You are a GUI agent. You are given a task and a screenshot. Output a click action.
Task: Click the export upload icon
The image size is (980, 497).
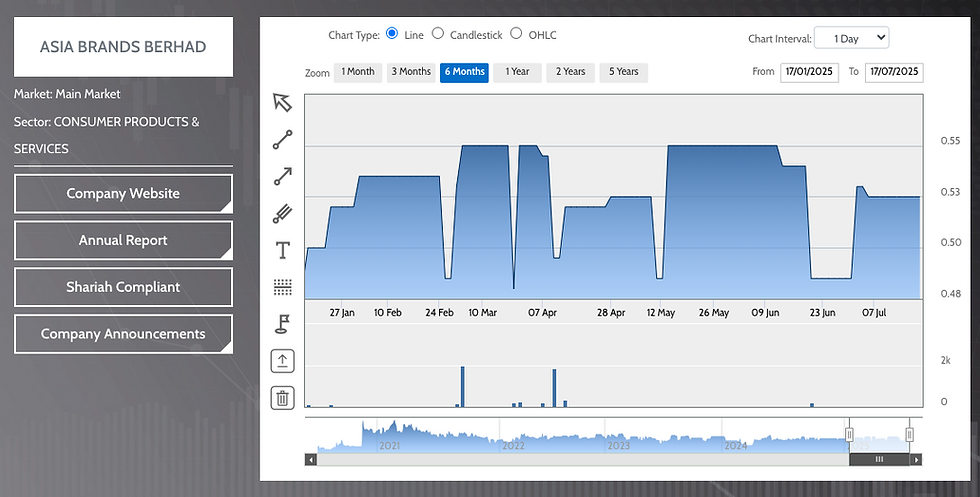point(282,361)
